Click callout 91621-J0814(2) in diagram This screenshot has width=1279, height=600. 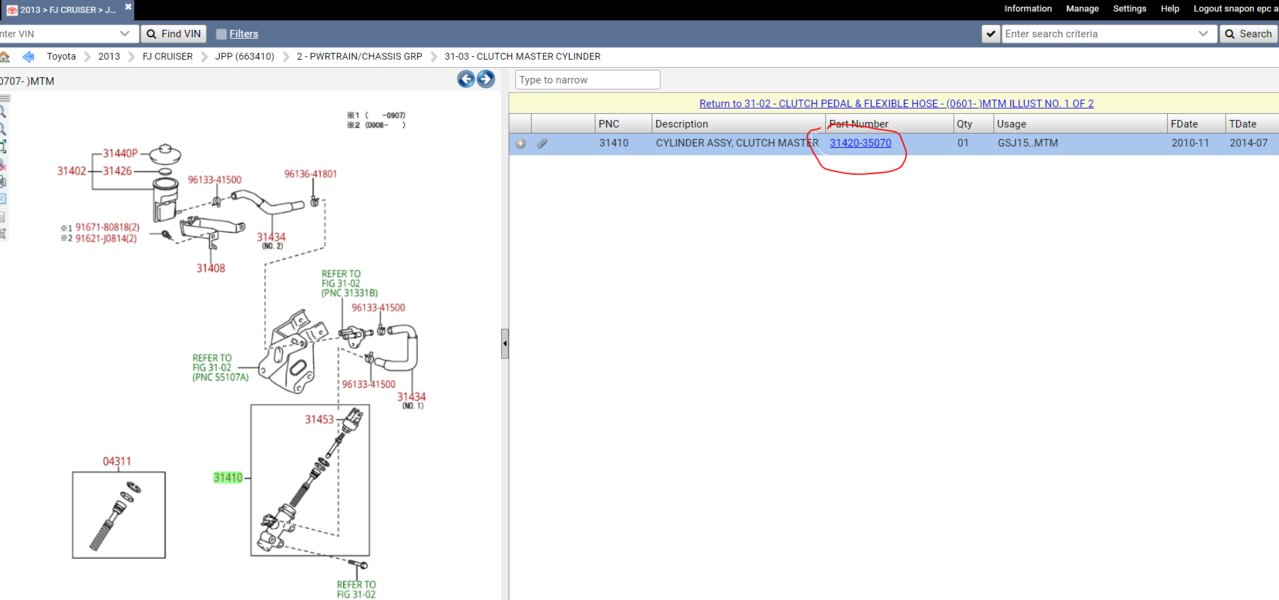(107, 238)
